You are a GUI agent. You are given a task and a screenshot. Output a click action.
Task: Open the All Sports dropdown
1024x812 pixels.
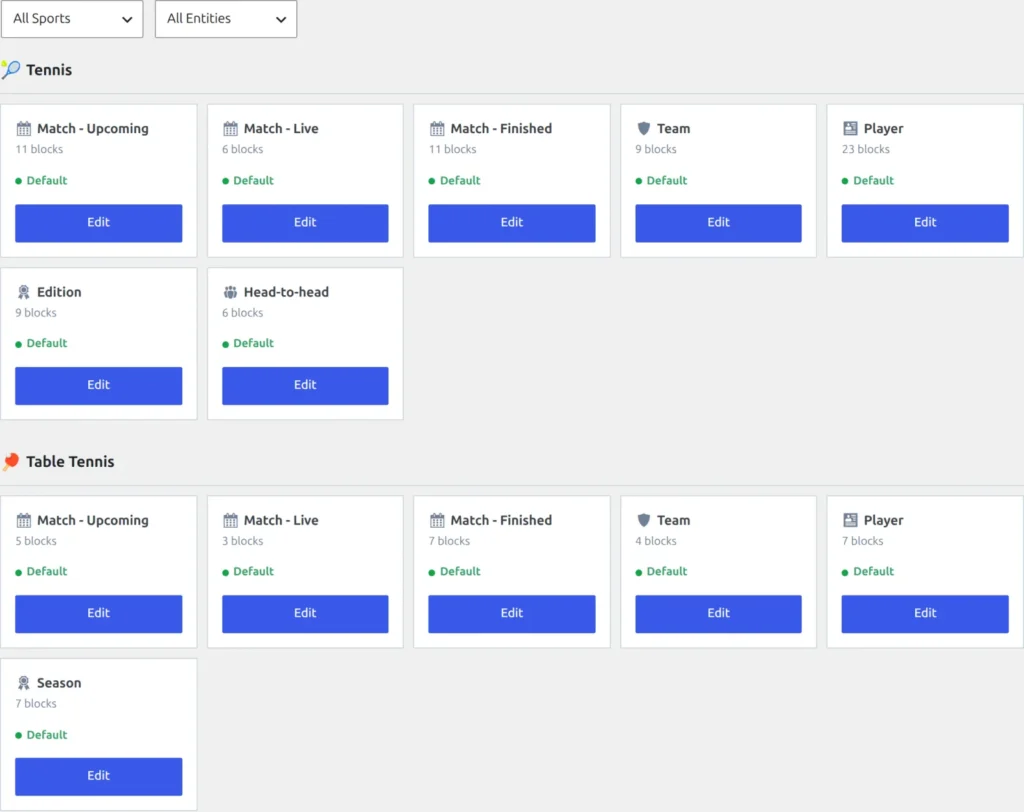(x=72, y=19)
